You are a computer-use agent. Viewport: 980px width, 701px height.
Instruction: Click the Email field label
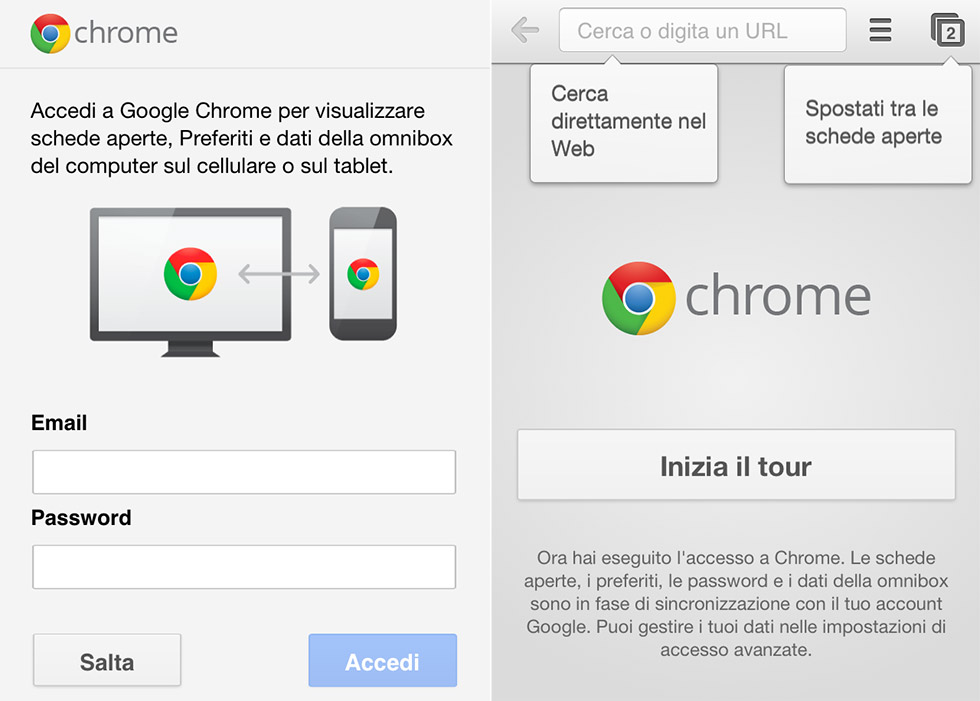tap(59, 423)
